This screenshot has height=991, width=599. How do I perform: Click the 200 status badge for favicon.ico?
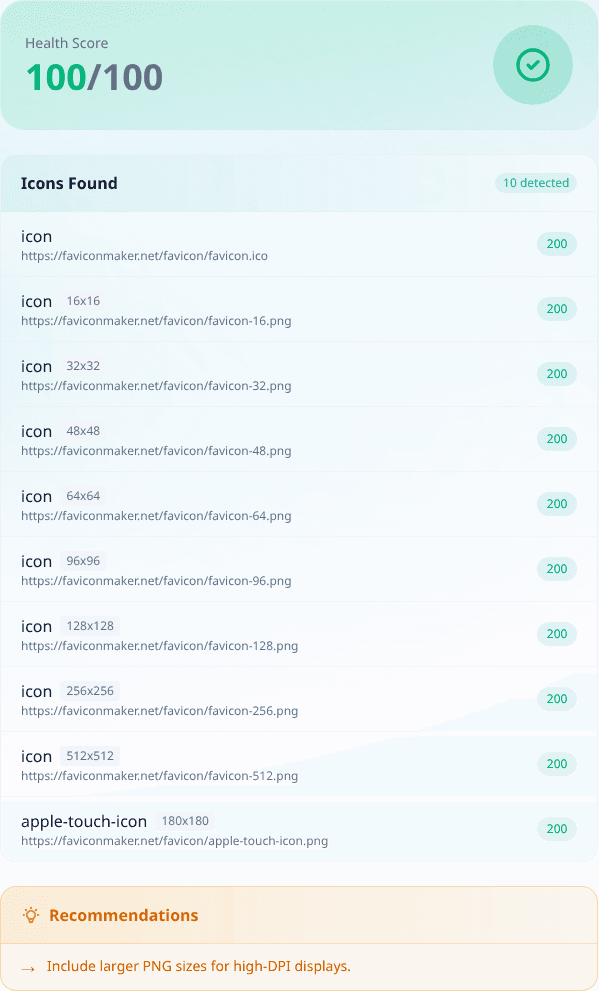[557, 244]
